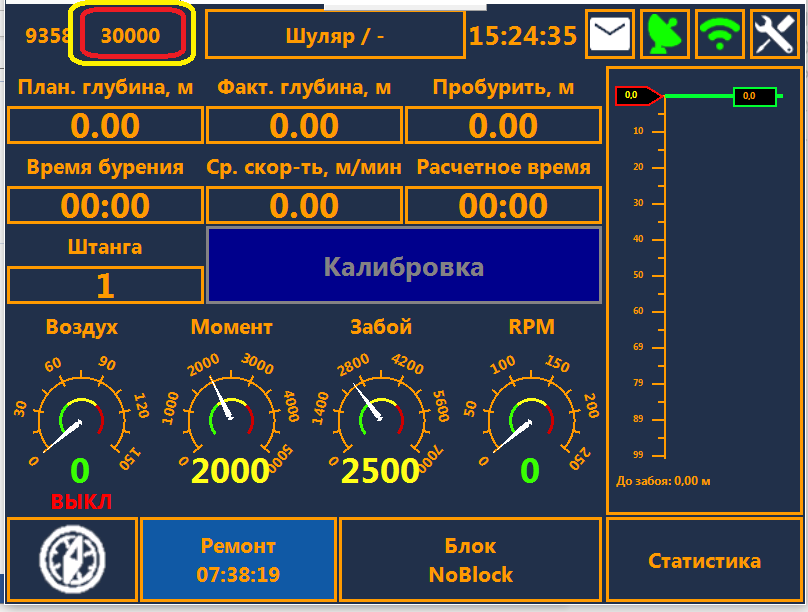Click the satellite dish GPS icon
Image resolution: width=808 pixels, height=612 pixels.
(x=665, y=35)
